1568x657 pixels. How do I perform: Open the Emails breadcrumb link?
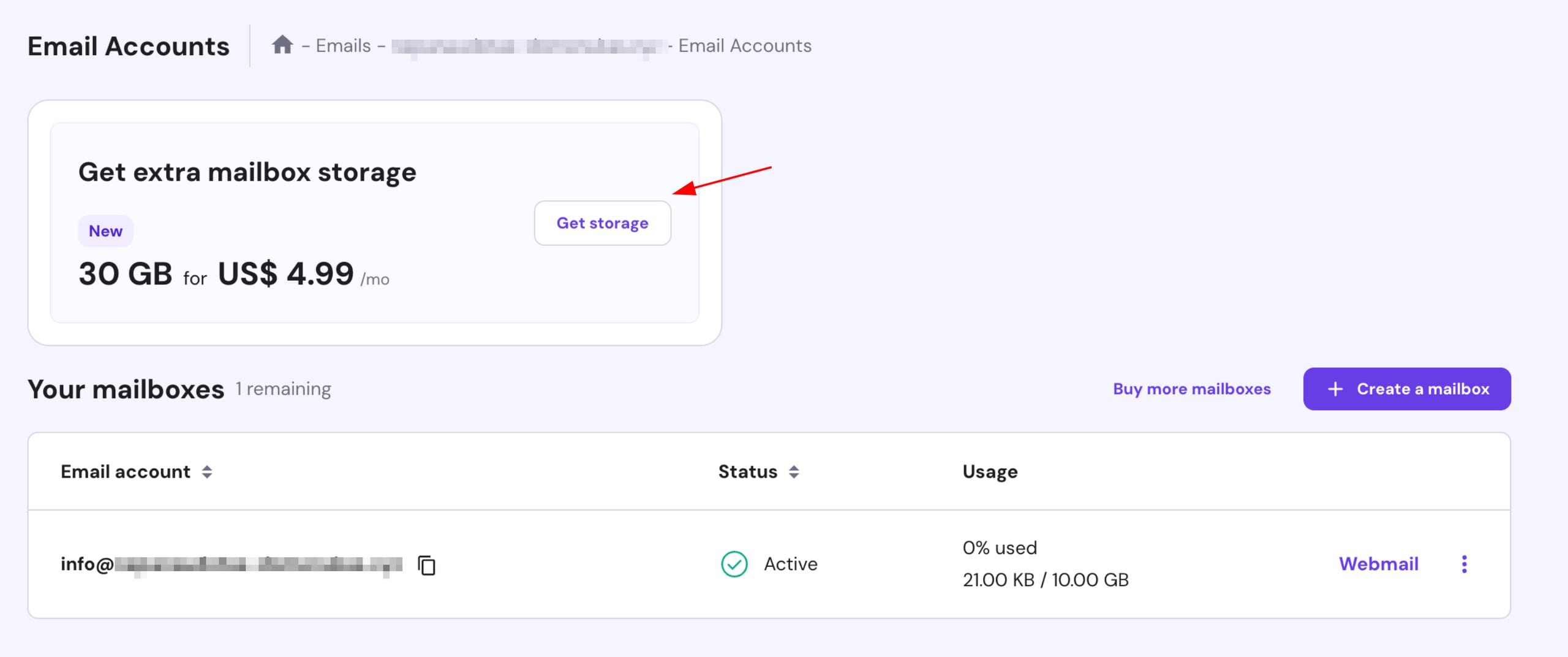click(x=343, y=45)
